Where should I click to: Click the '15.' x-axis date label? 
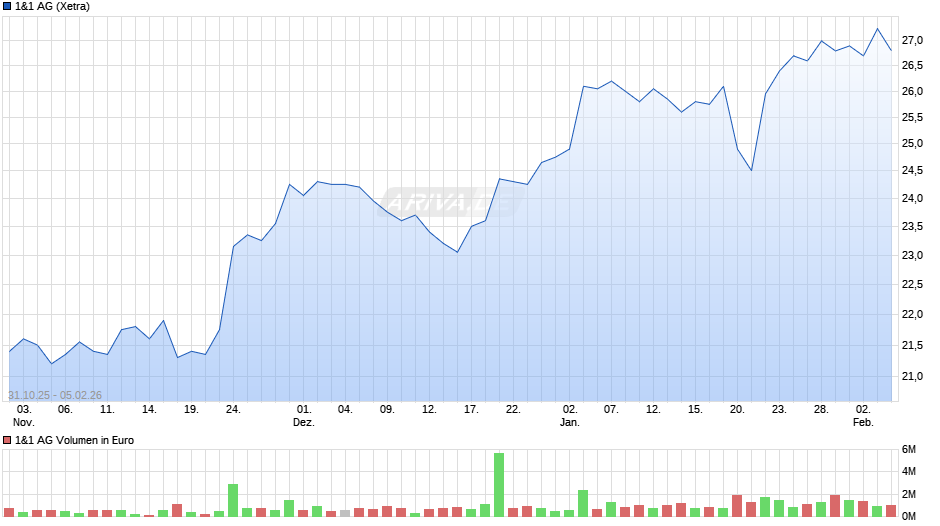[695, 410]
